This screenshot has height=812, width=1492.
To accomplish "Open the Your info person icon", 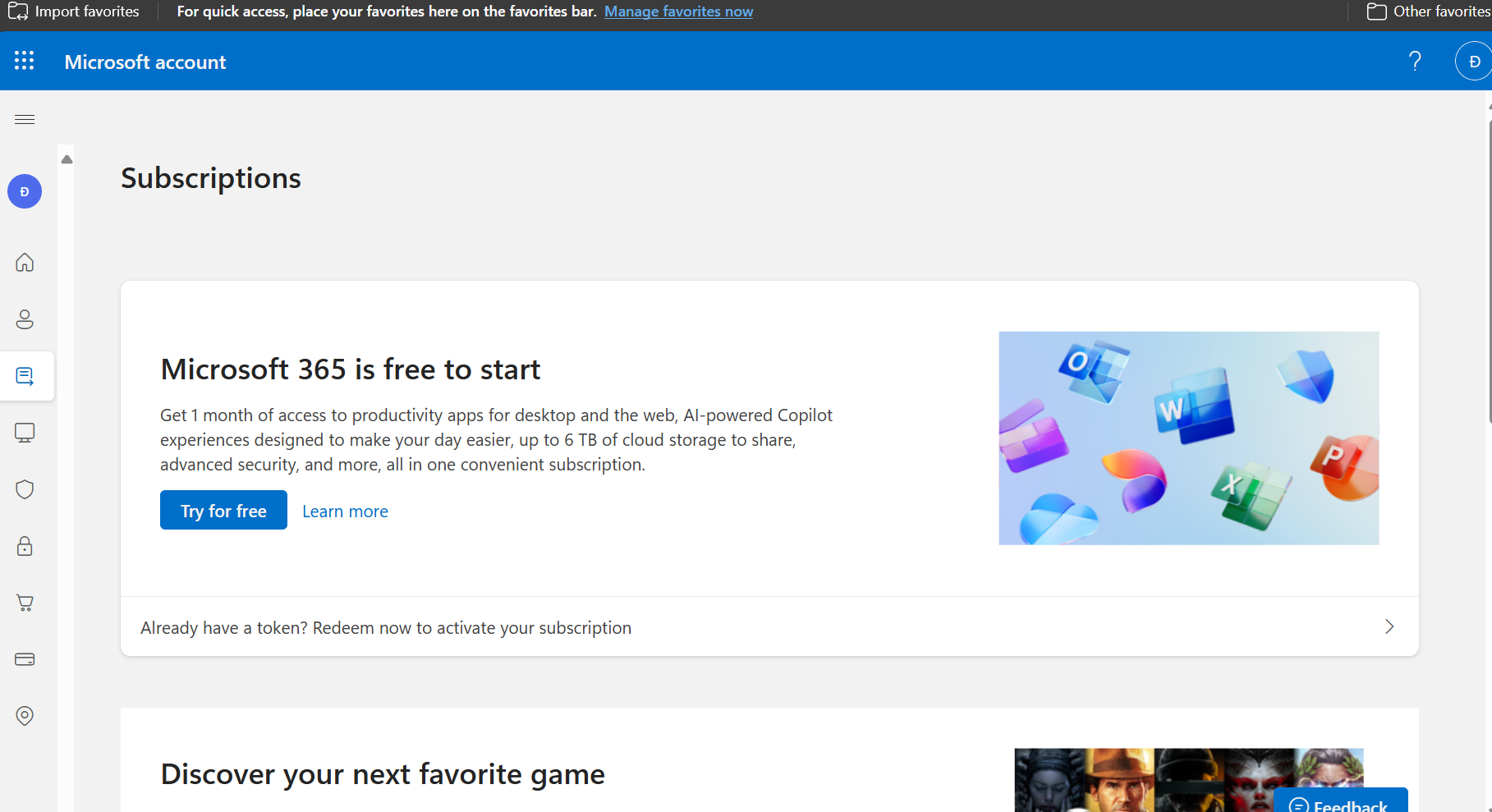I will tap(25, 319).
